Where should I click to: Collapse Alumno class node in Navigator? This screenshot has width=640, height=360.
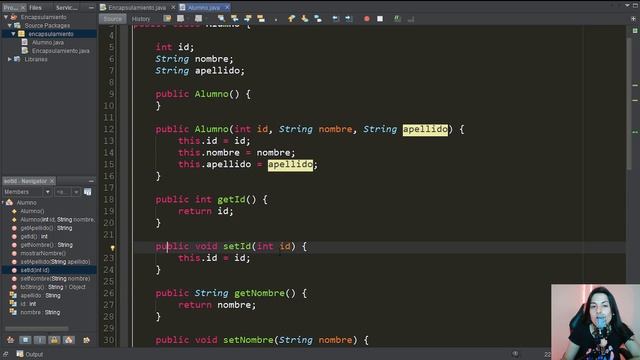tap(3, 202)
